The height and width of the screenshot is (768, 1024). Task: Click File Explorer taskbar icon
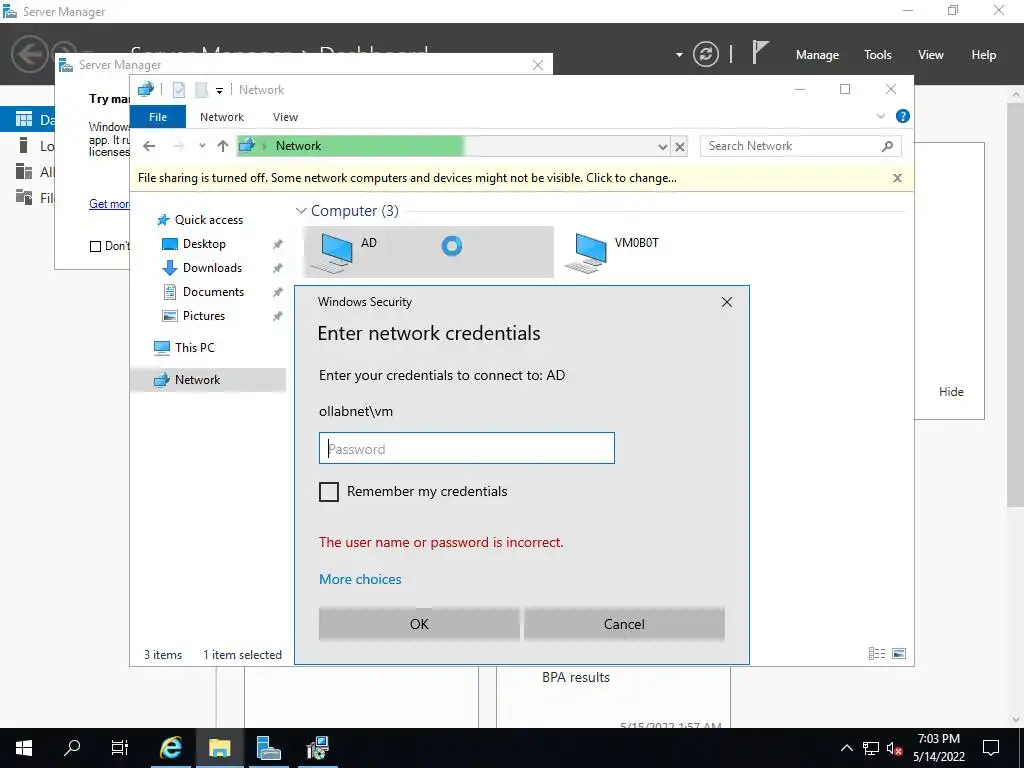(x=219, y=748)
